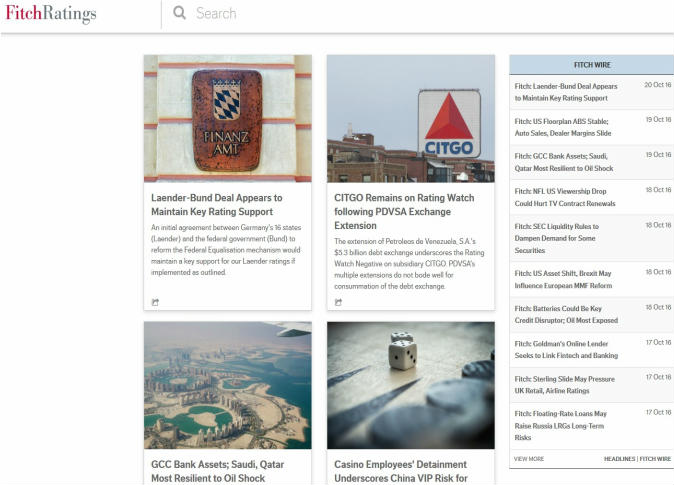The image size is (674, 485).
Task: Open wire item NFL US Viewership Drop
Action: (x=565, y=197)
